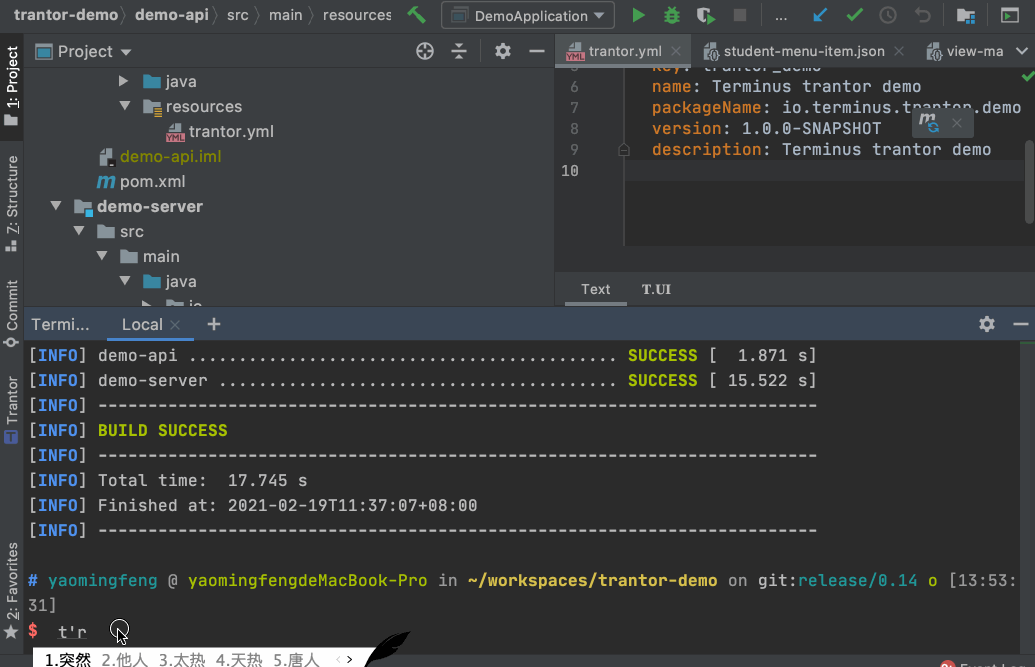The height and width of the screenshot is (667, 1035).
Task: Choose IME candidate 3.太热
Action: click(182, 659)
